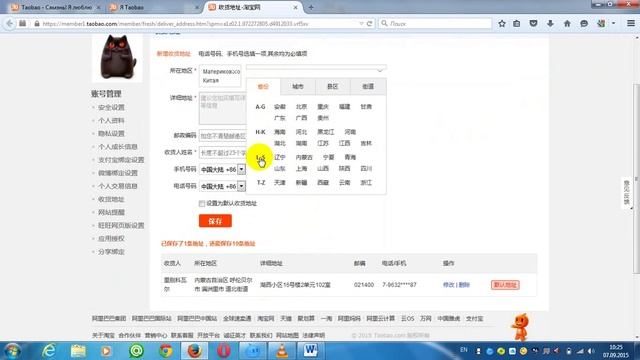Click the EN language indicator in tray
This screenshot has height=360, width=640.
pos(464,350)
